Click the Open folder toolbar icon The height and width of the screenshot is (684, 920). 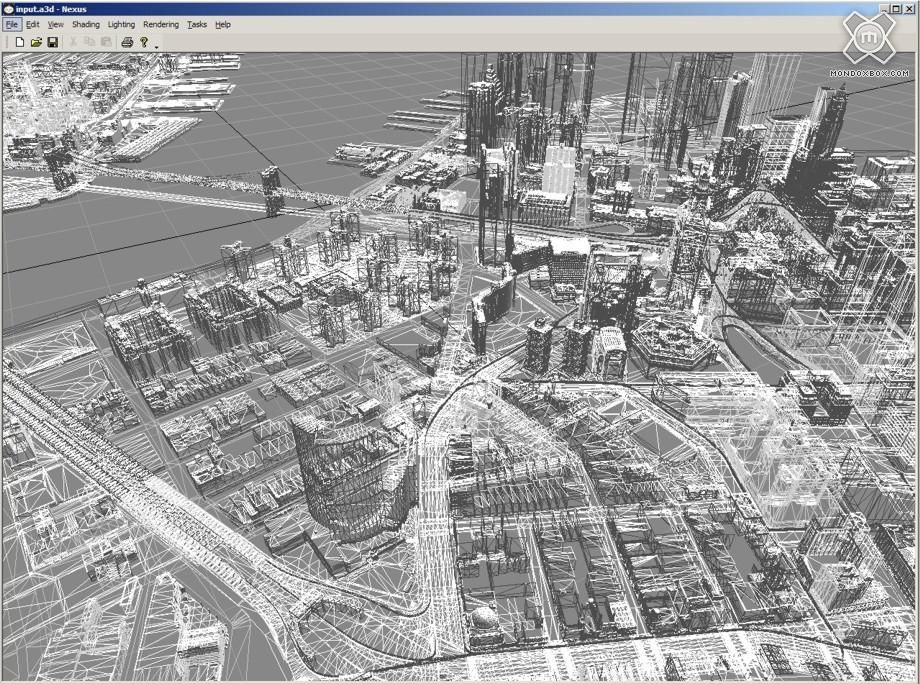[x=36, y=42]
